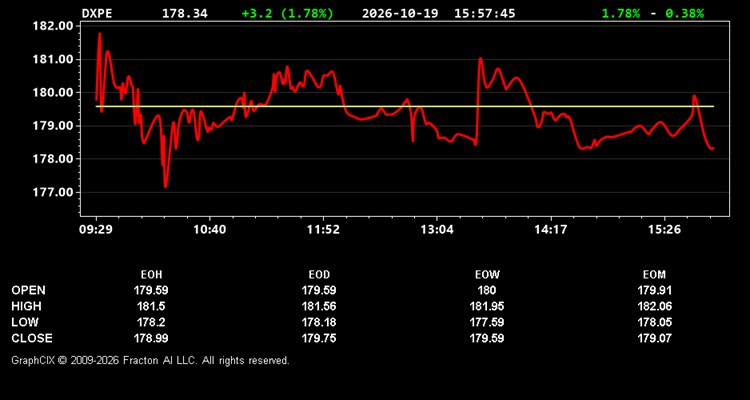Click EOH close value 178.99
Screen dimensions: 750x400
click(x=151, y=338)
